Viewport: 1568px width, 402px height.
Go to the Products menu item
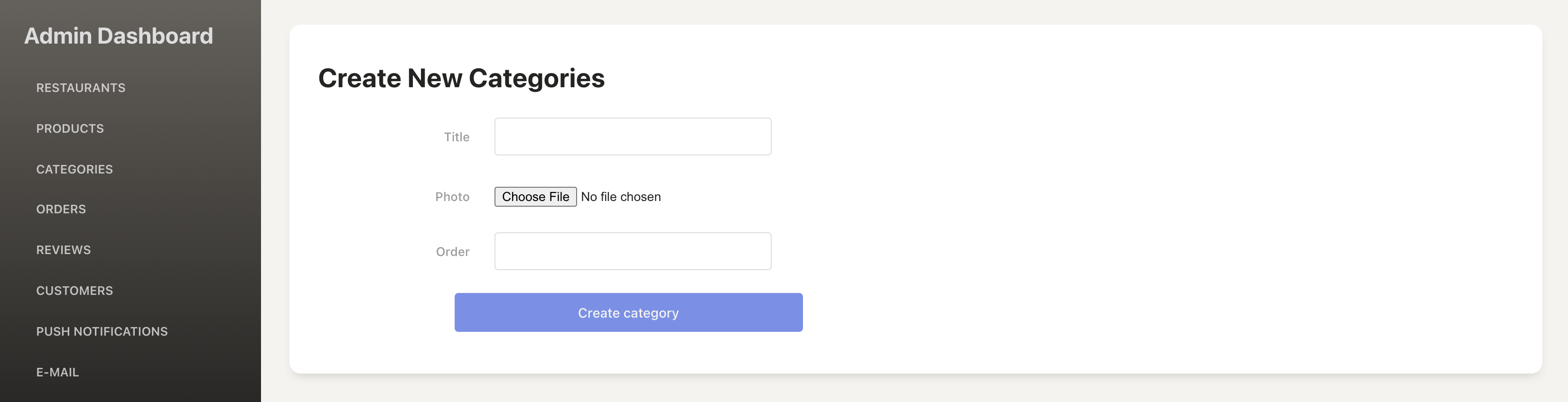coord(70,129)
